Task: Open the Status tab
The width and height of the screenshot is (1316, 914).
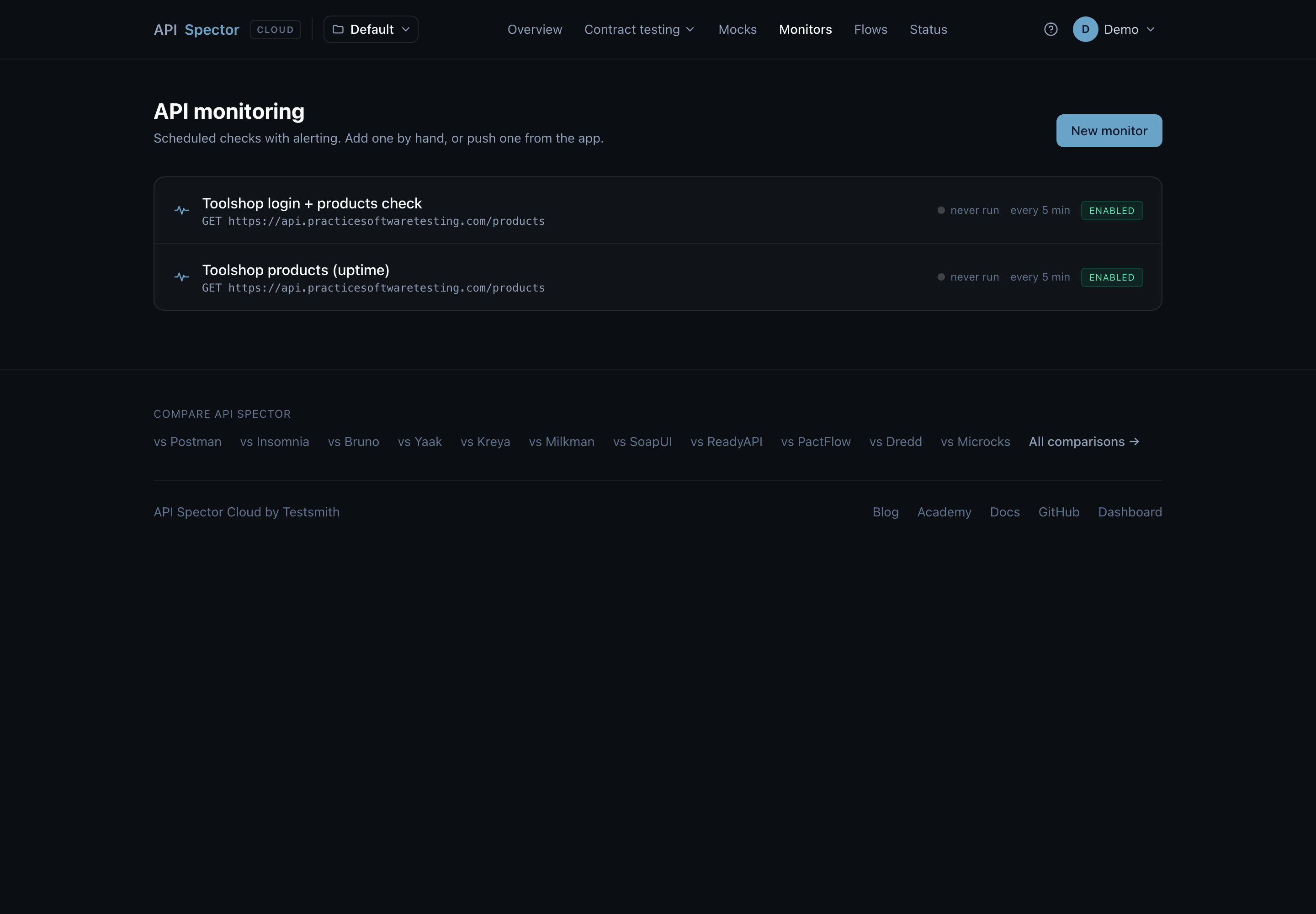Action: coord(929,29)
